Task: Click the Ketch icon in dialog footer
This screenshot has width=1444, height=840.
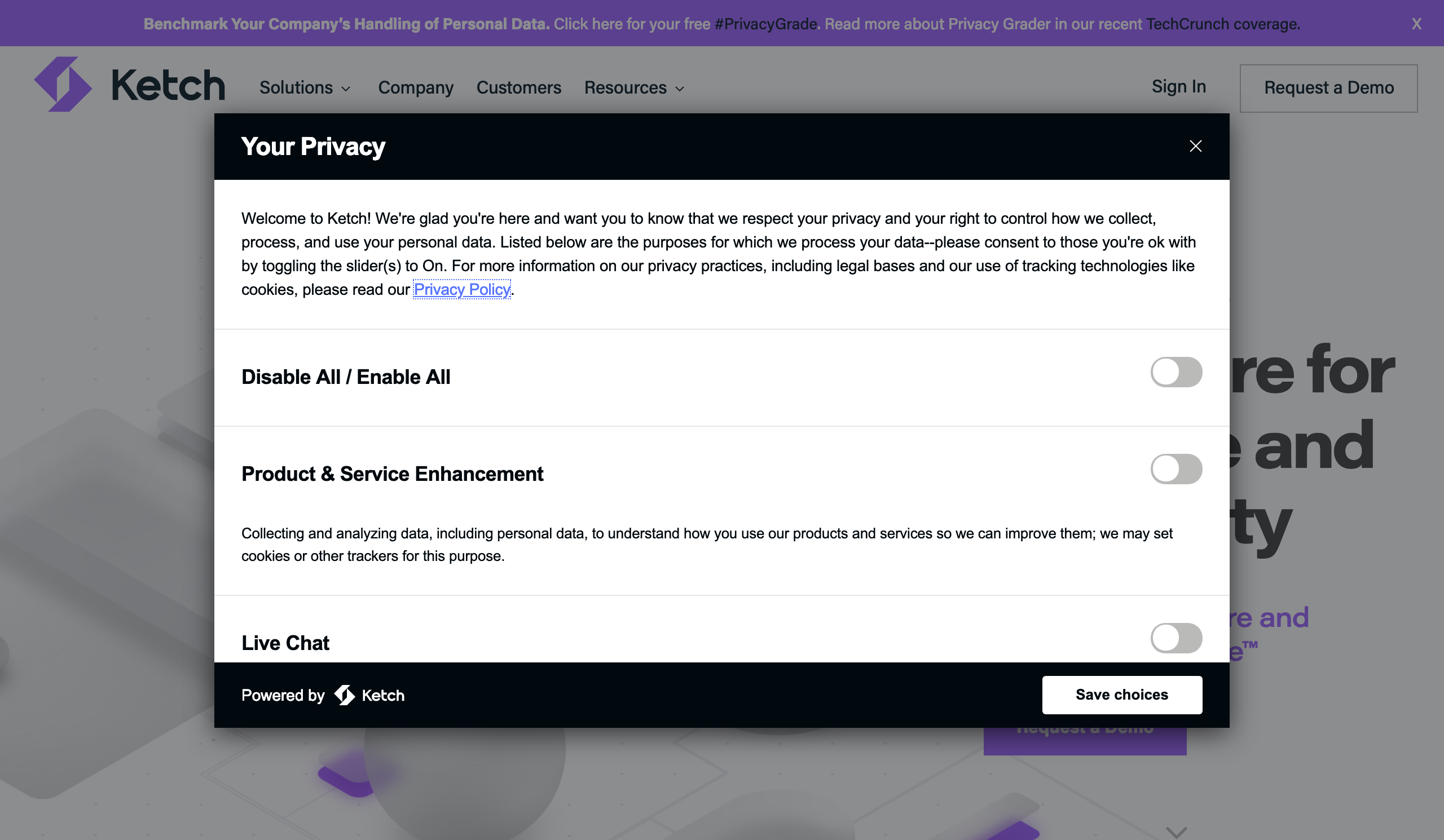Action: 345,695
